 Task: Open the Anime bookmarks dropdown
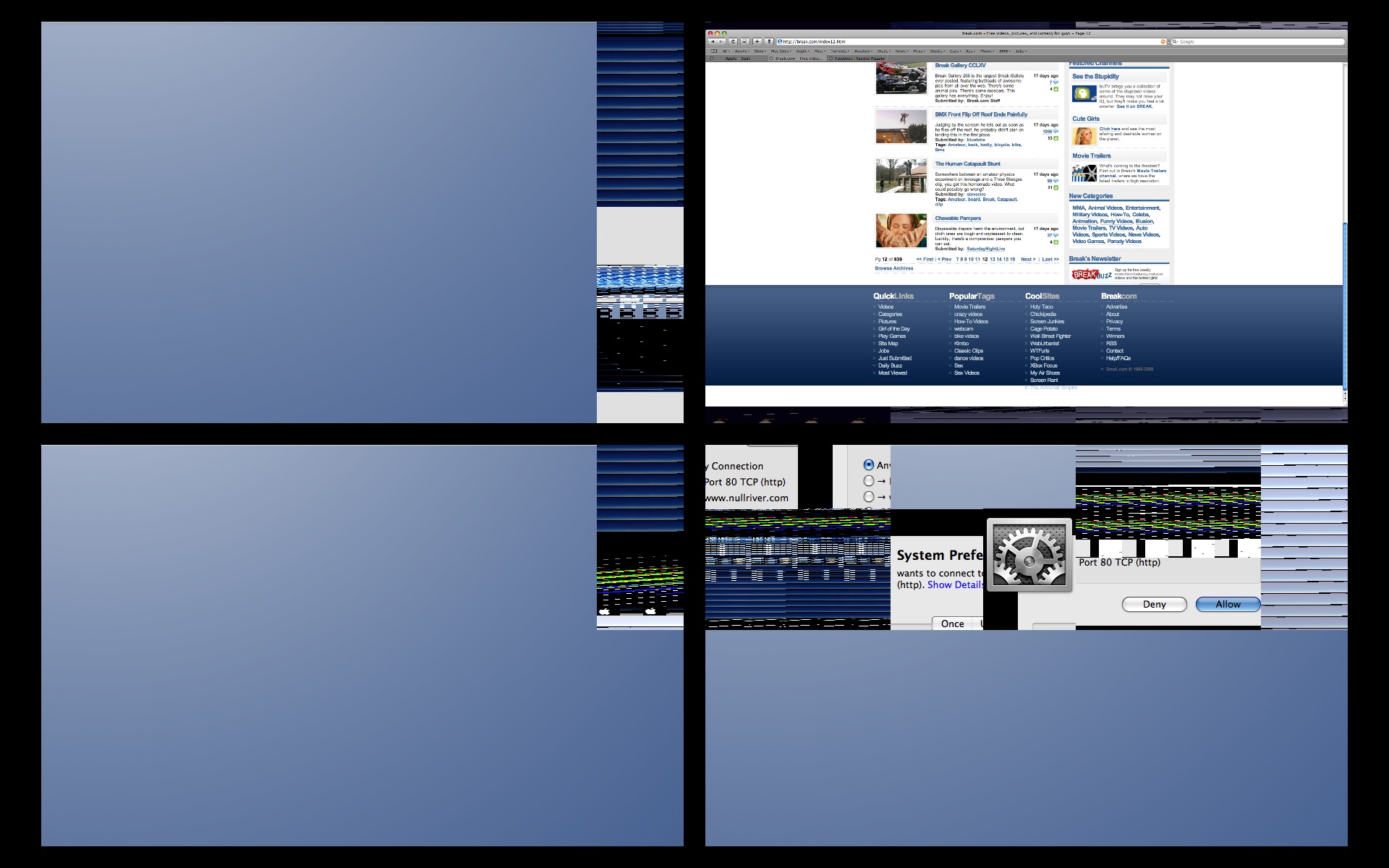pyautogui.click(x=742, y=51)
